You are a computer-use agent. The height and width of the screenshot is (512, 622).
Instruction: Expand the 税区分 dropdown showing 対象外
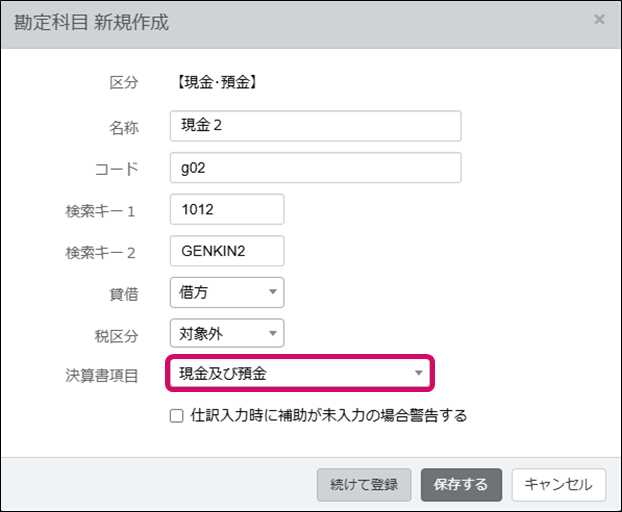pyautogui.click(x=227, y=334)
